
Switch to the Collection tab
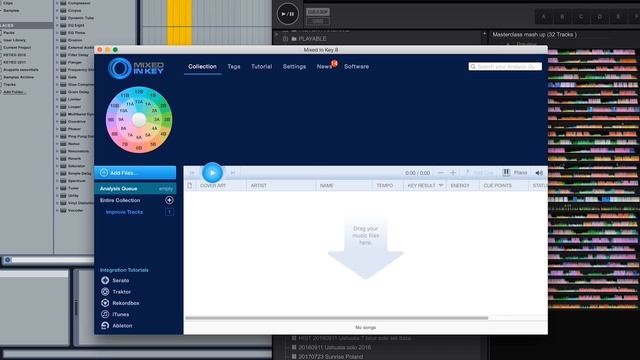[202, 66]
